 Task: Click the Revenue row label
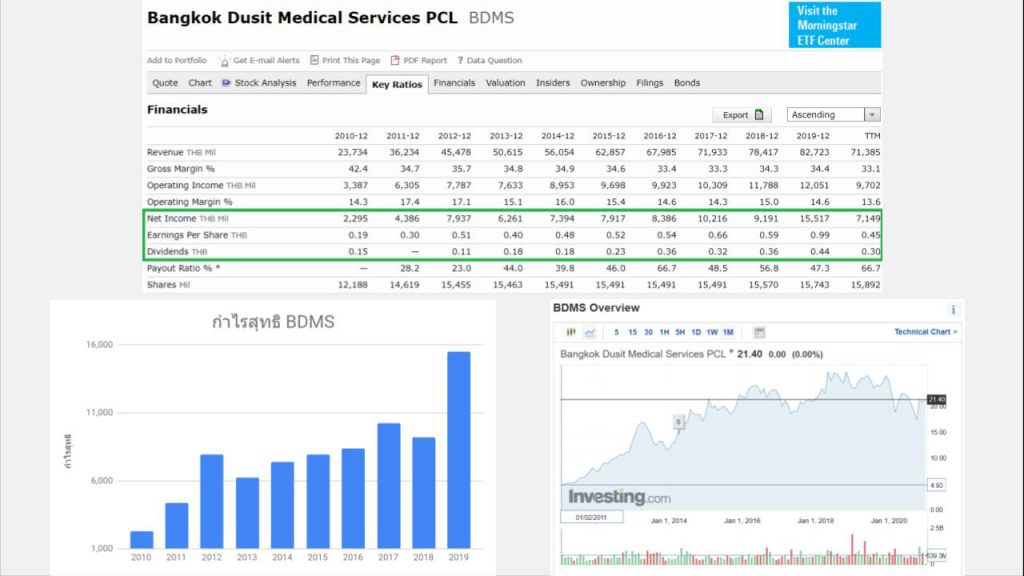[x=181, y=152]
